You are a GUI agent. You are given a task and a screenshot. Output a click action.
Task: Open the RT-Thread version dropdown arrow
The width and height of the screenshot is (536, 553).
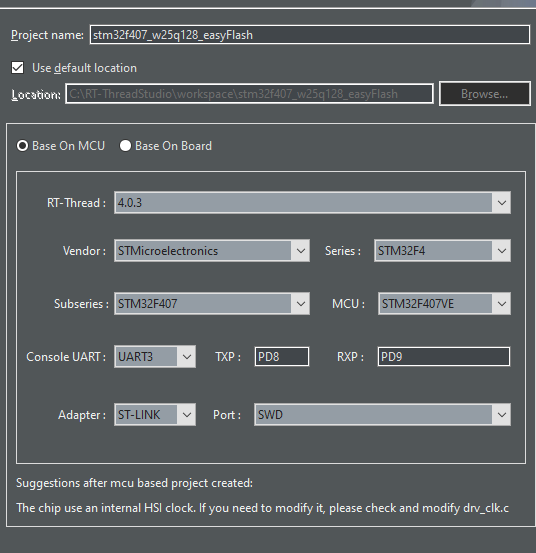point(501,203)
